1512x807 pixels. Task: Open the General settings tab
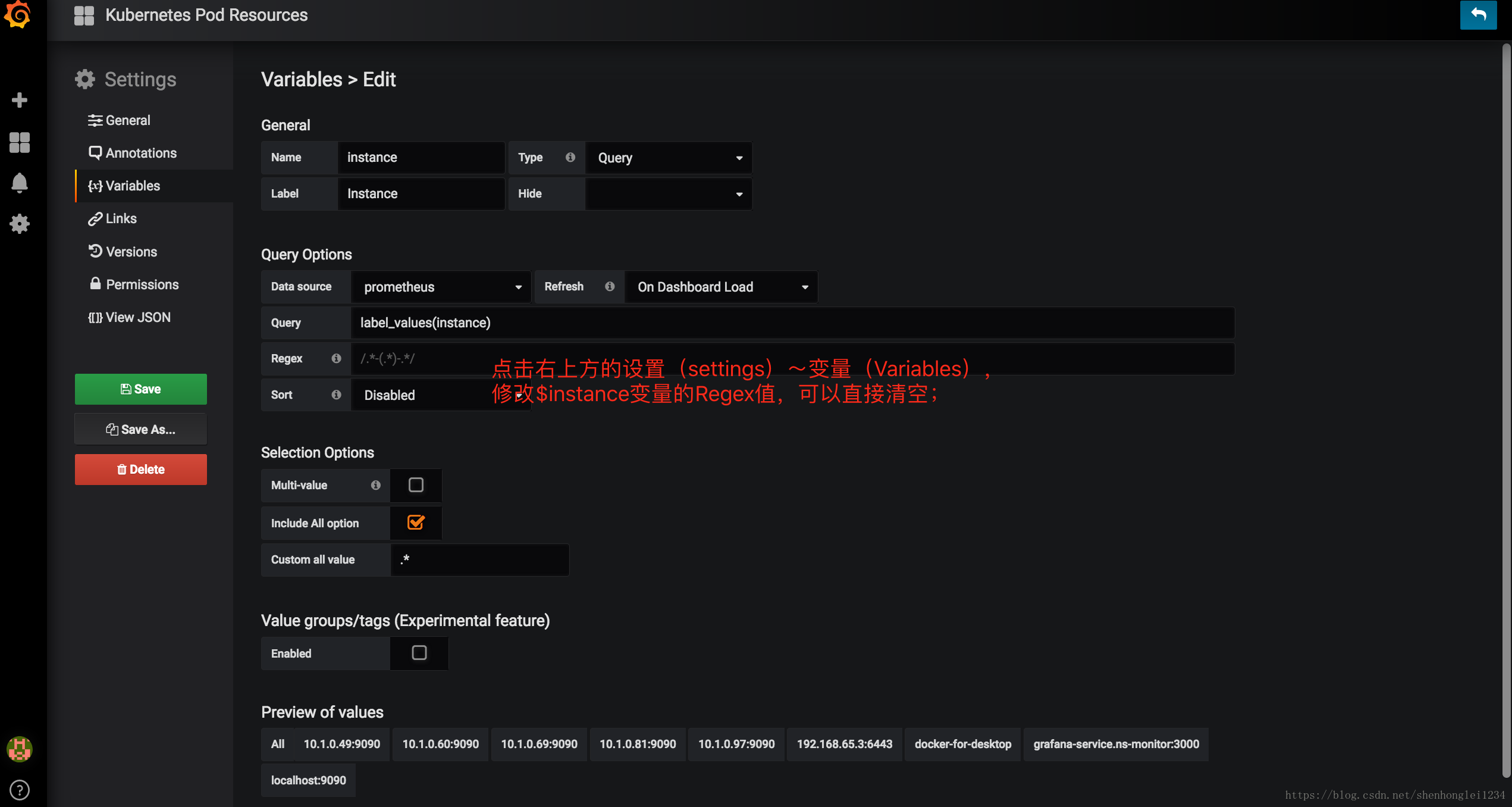[x=127, y=120]
